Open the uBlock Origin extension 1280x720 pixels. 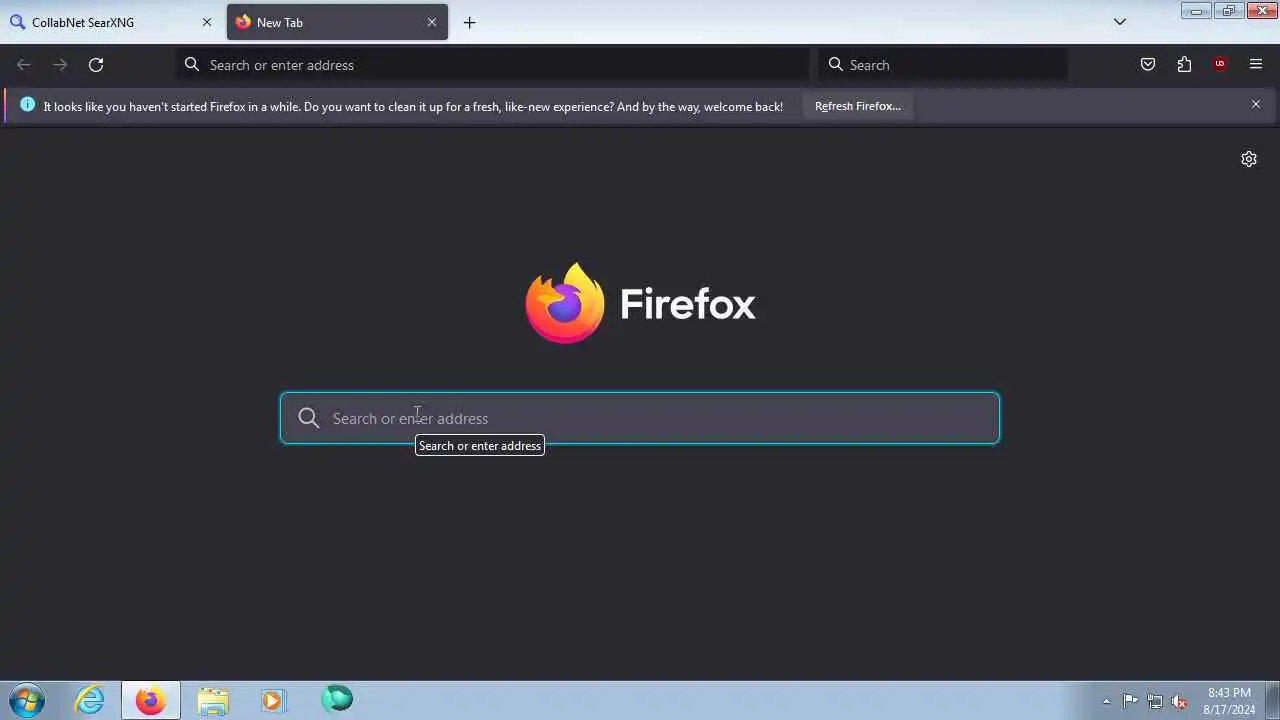pos(1220,65)
